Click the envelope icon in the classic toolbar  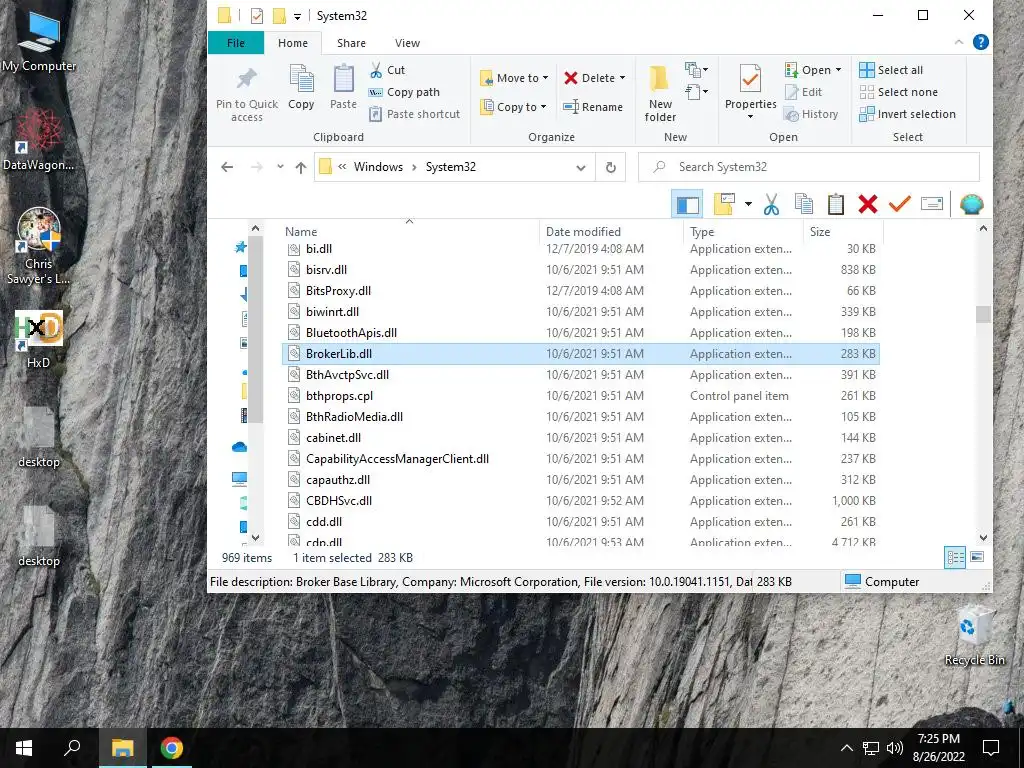[932, 204]
